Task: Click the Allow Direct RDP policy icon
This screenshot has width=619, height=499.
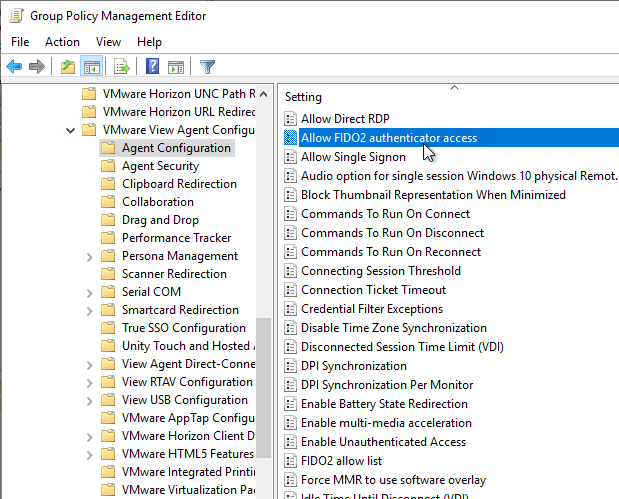Action: [x=291, y=119]
